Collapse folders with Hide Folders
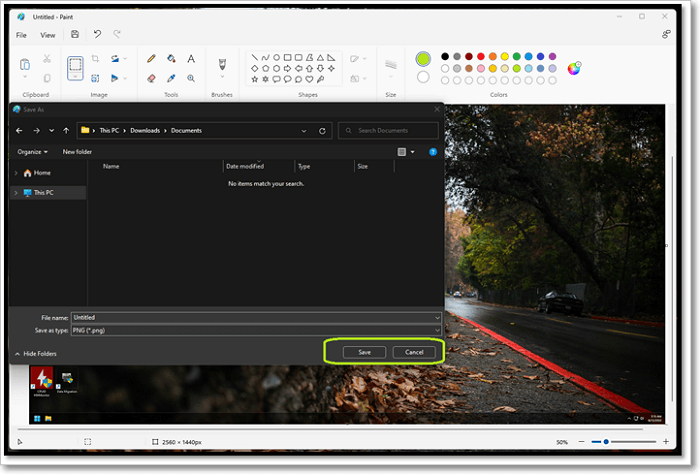700x474 pixels. [x=36, y=354]
